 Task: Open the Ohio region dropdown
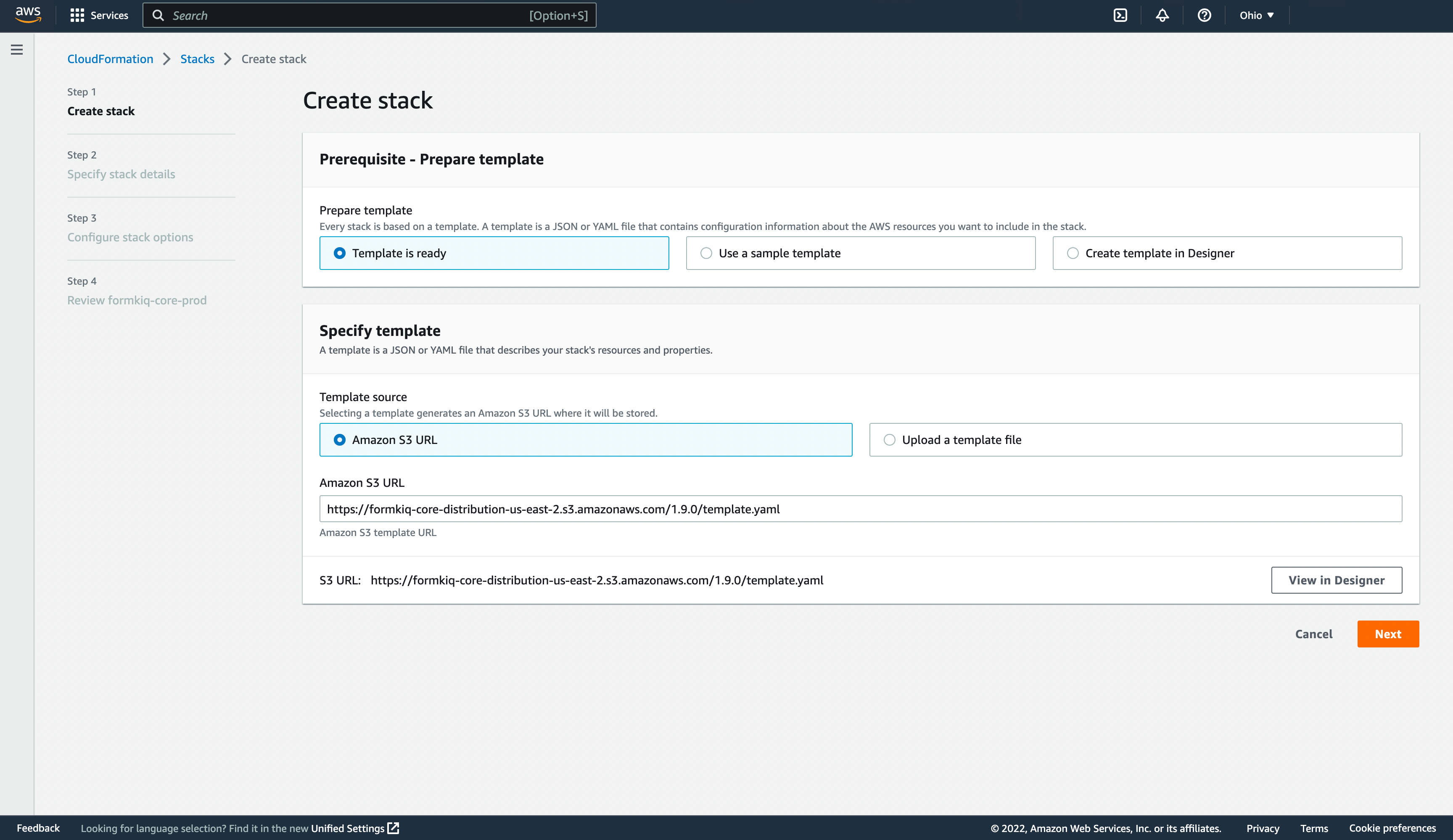tap(1256, 16)
